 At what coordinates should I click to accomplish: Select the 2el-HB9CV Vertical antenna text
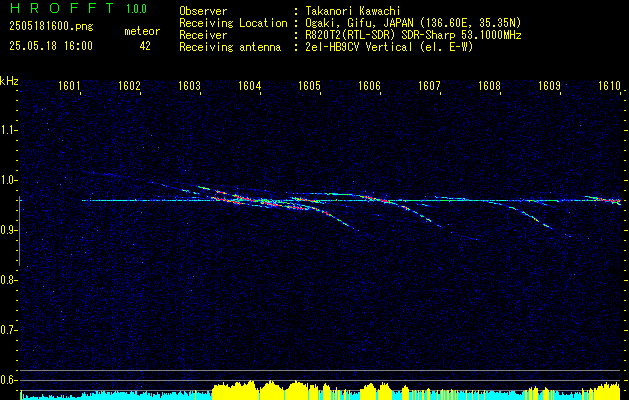(x=389, y=47)
